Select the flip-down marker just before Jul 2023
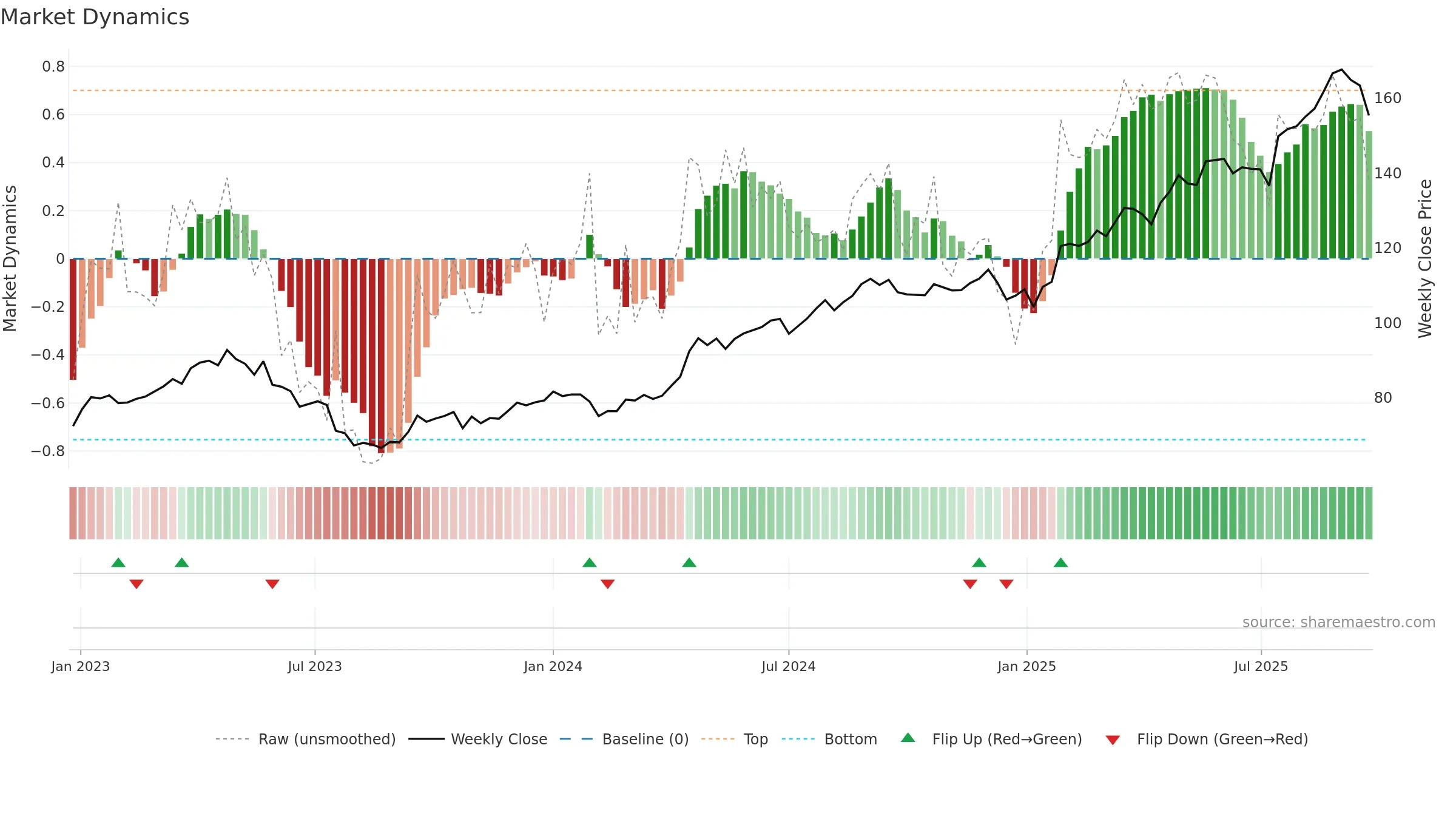This screenshot has width=1456, height=819. tap(272, 584)
